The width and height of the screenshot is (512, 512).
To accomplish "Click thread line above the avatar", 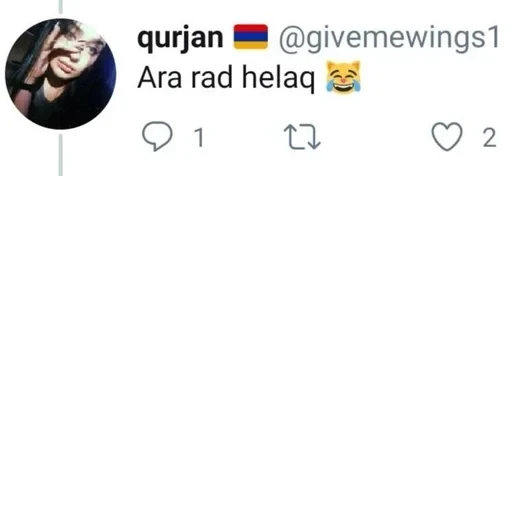I will point(61,7).
